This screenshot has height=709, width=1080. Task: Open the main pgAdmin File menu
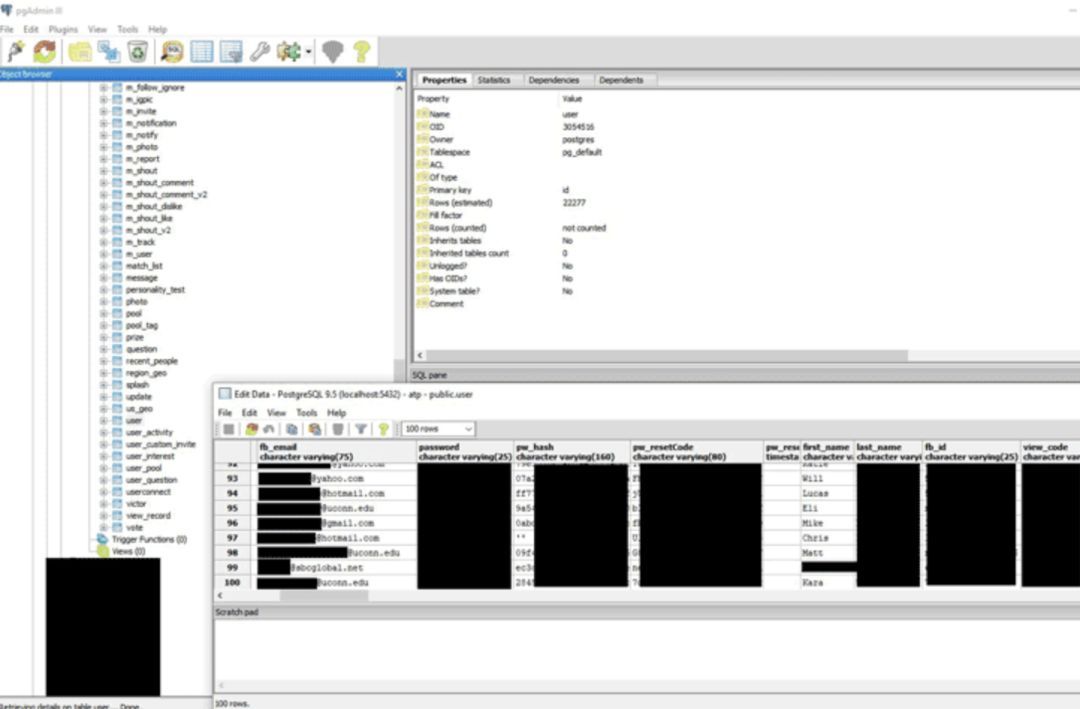(7, 30)
